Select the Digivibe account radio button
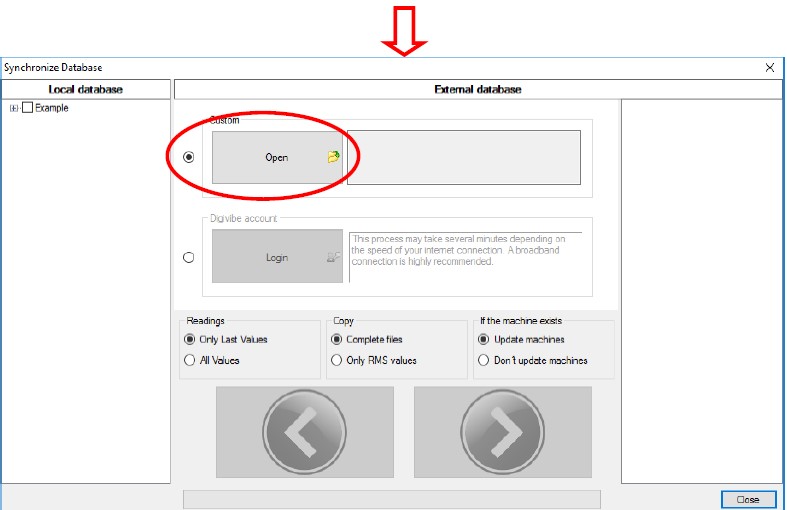Screen dimensions: 787x510 tap(189, 258)
